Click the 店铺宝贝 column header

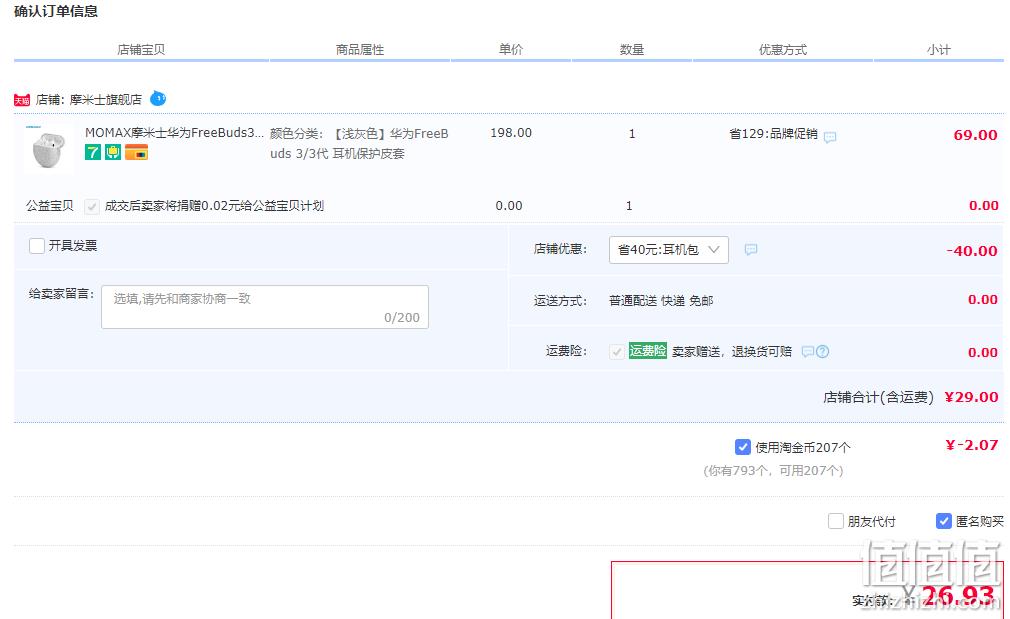pyautogui.click(x=141, y=50)
